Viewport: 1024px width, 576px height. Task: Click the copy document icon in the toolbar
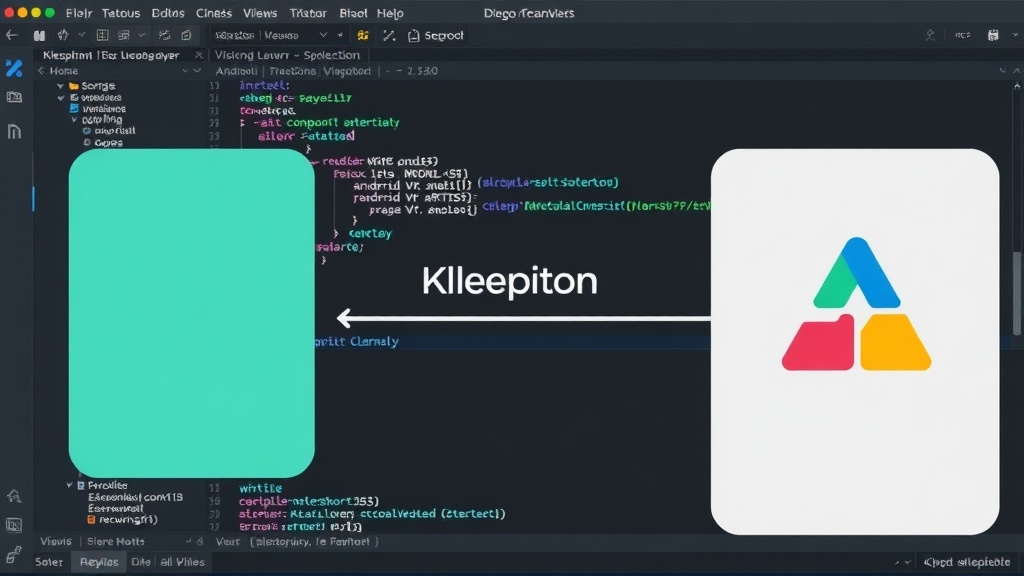[186, 35]
